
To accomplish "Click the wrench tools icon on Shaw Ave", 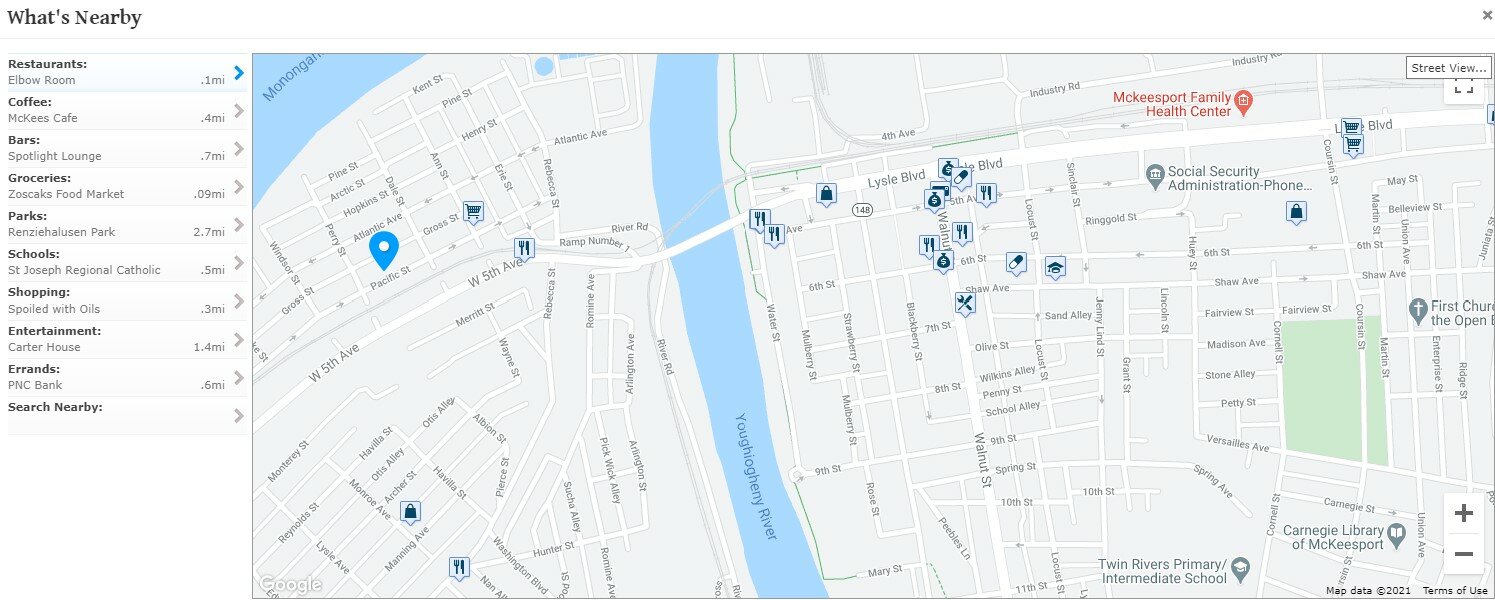I will [x=965, y=303].
